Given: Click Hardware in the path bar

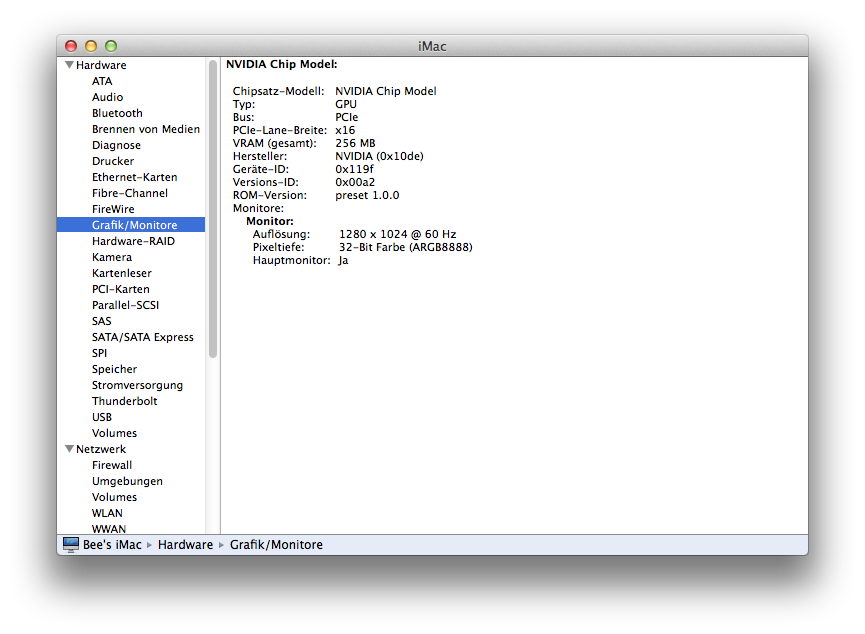Looking at the screenshot, I should tap(185, 545).
